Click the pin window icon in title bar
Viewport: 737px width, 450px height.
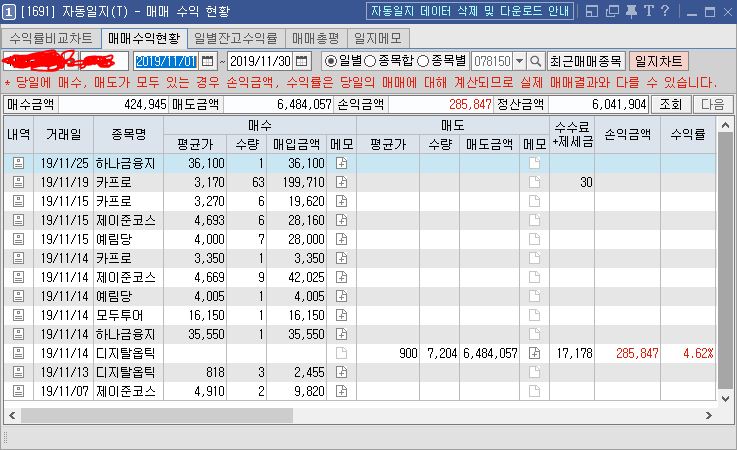(x=631, y=11)
